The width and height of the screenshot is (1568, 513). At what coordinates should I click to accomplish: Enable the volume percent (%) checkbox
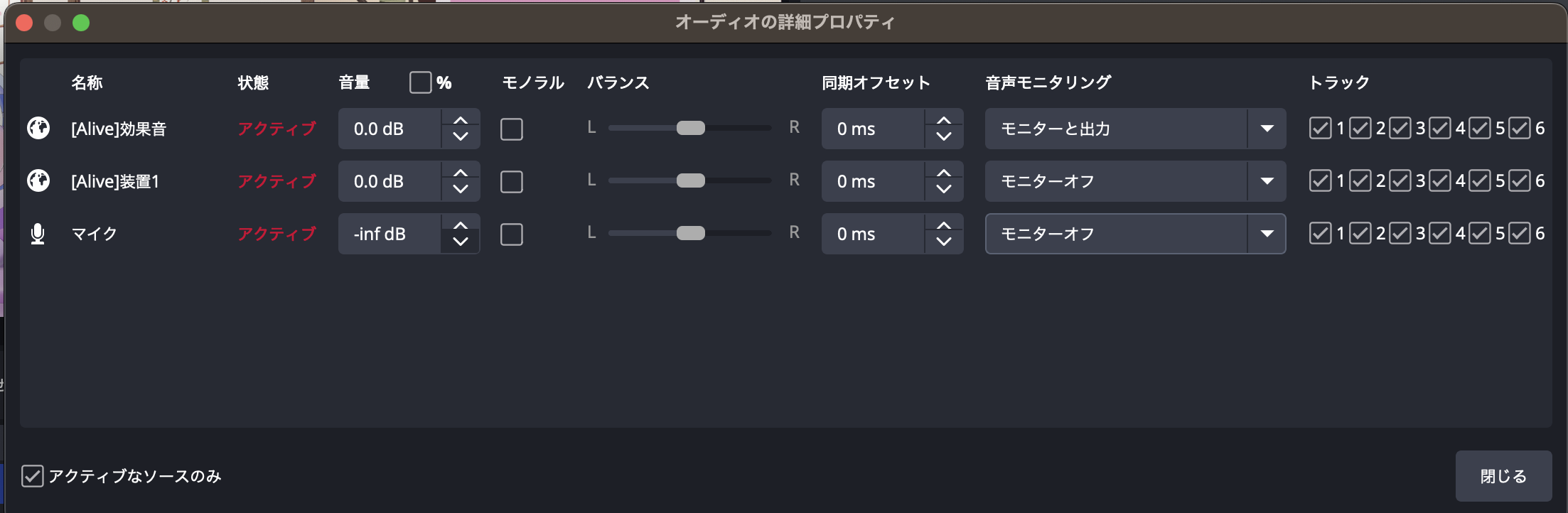pyautogui.click(x=420, y=82)
